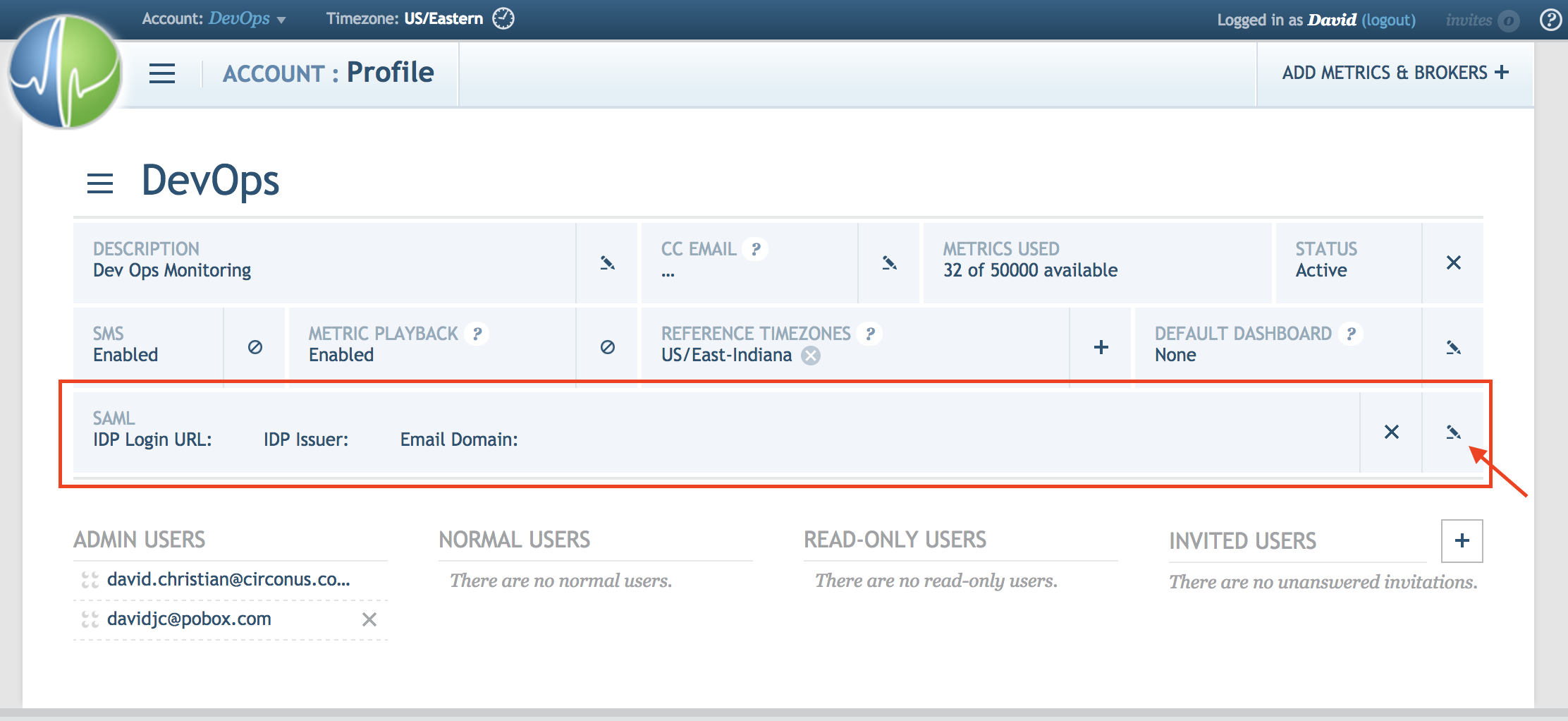Disable Metric Playback using the prohibit icon
This screenshot has width=1568, height=721.
(x=606, y=346)
